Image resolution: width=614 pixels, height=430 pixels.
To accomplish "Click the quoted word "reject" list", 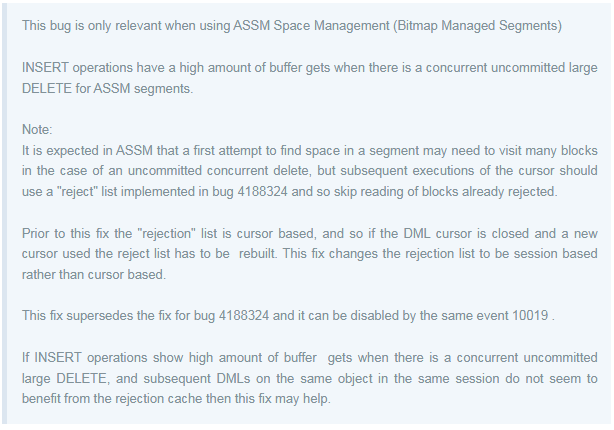I will (x=77, y=192).
